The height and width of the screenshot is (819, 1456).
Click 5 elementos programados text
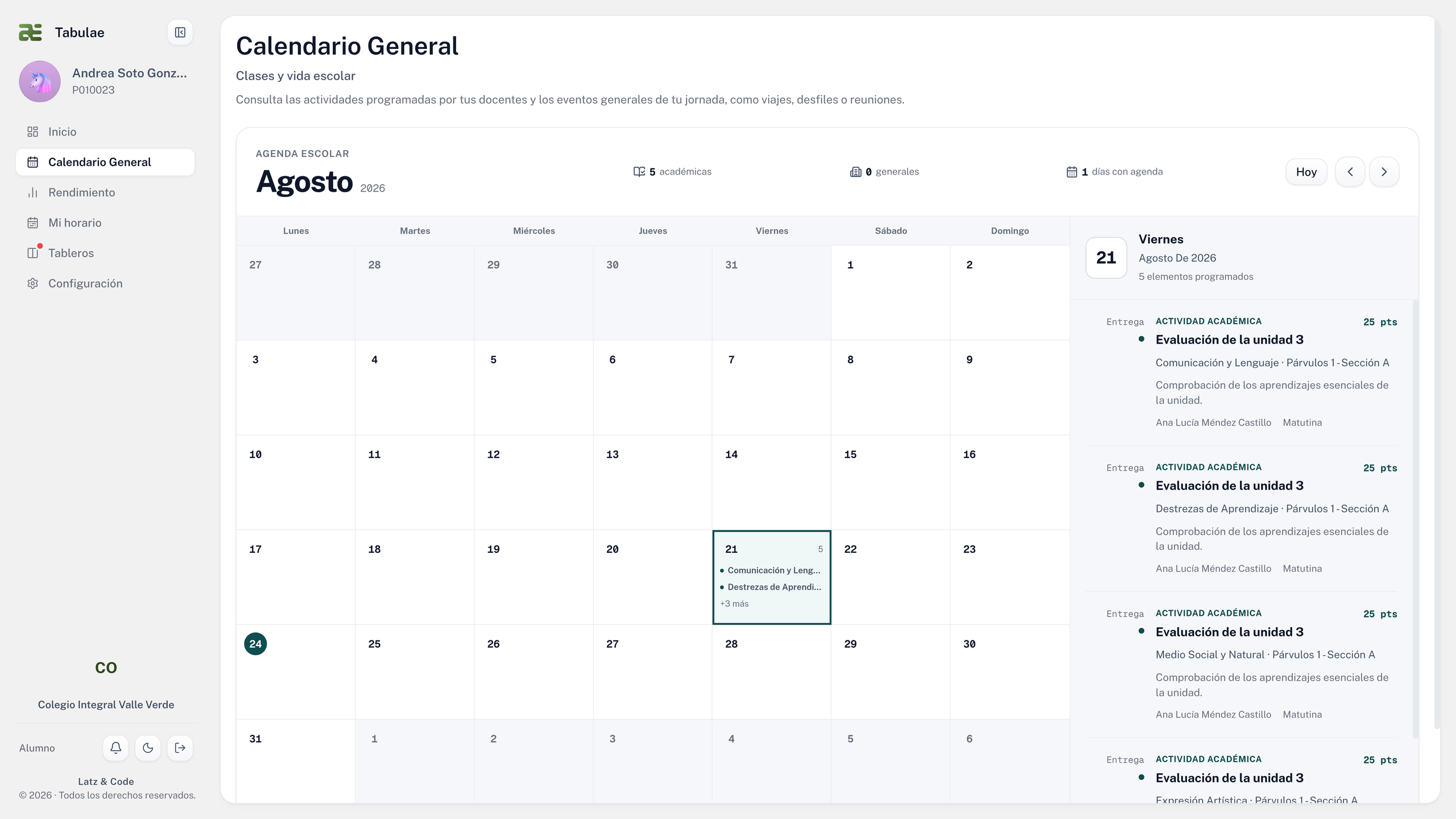[x=1196, y=277]
